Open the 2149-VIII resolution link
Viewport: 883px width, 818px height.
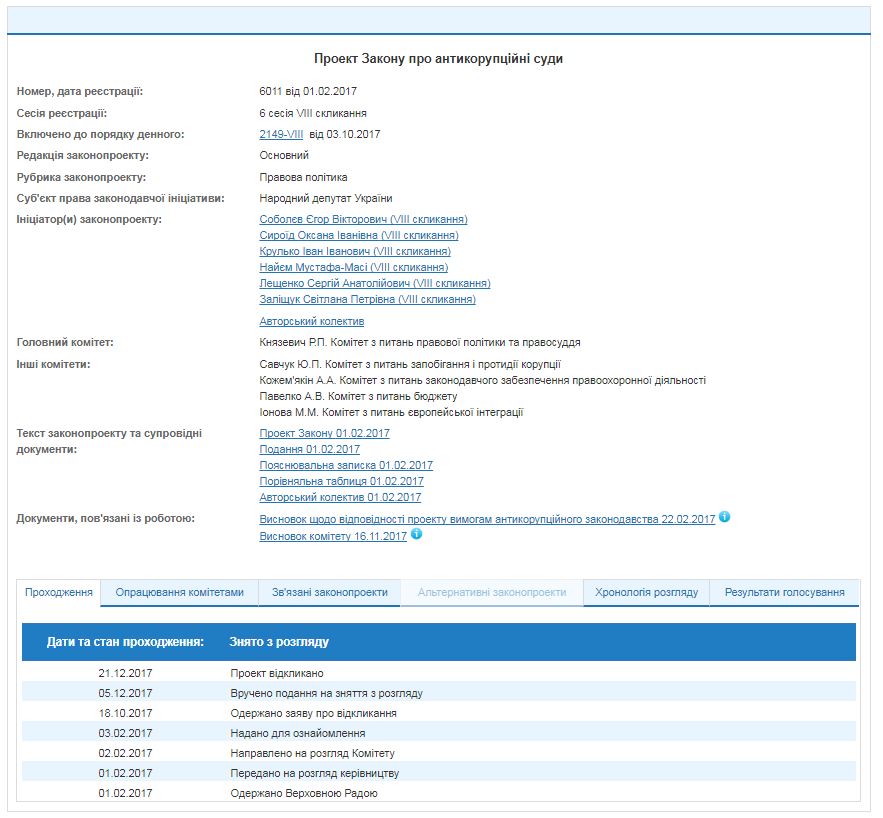click(x=281, y=134)
